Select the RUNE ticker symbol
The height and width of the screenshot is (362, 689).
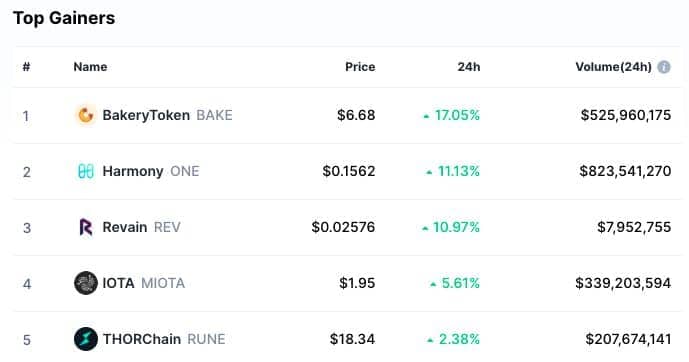(206, 339)
